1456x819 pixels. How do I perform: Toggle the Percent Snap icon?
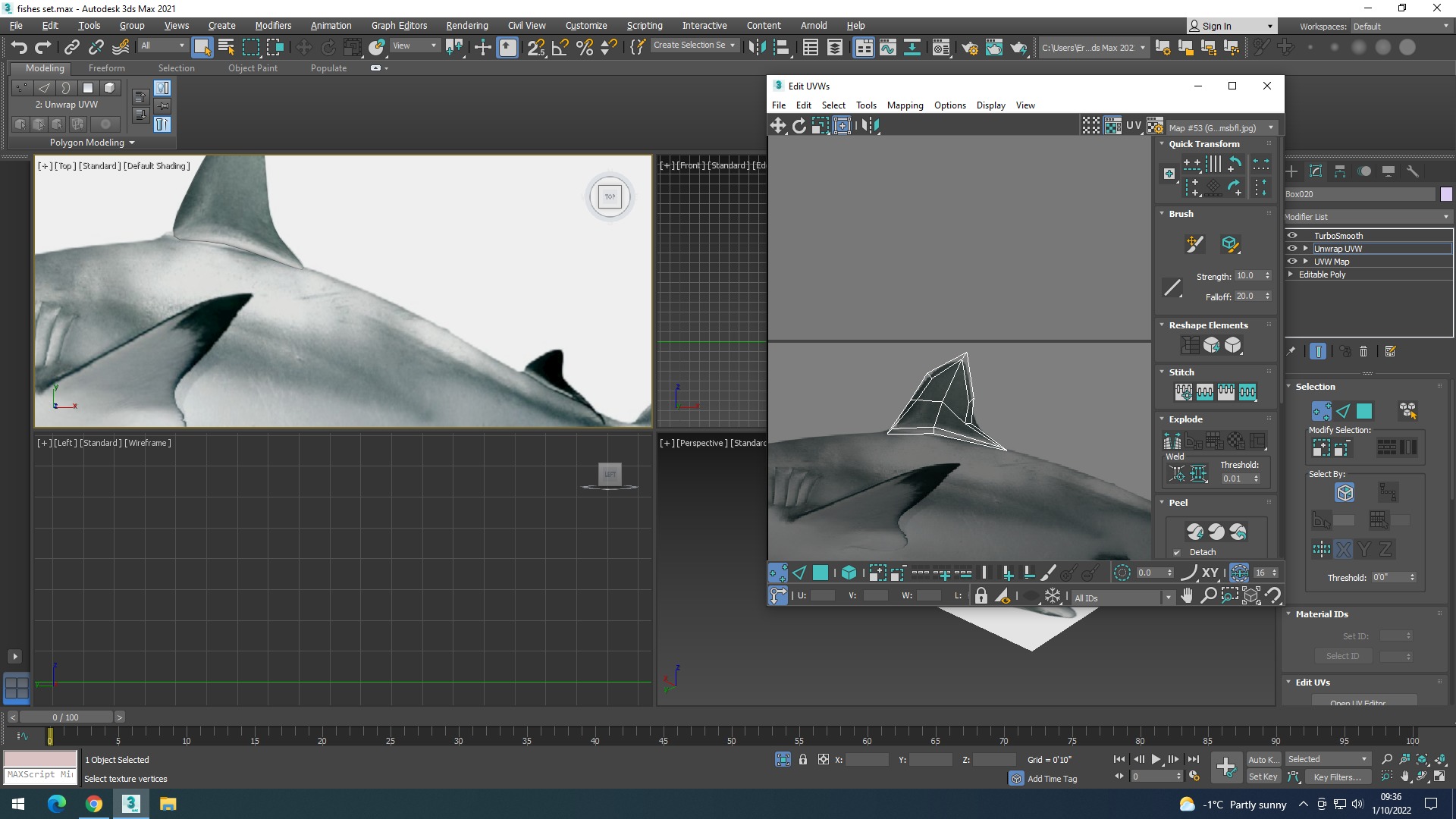(585, 47)
